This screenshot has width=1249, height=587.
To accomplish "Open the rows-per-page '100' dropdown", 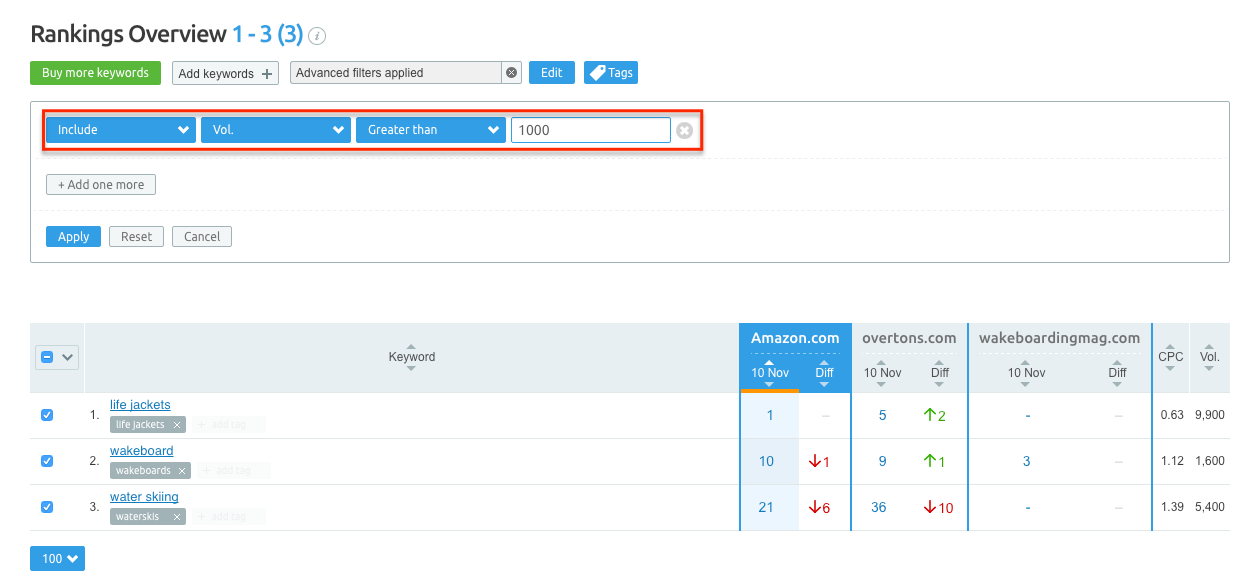I will (57, 558).
